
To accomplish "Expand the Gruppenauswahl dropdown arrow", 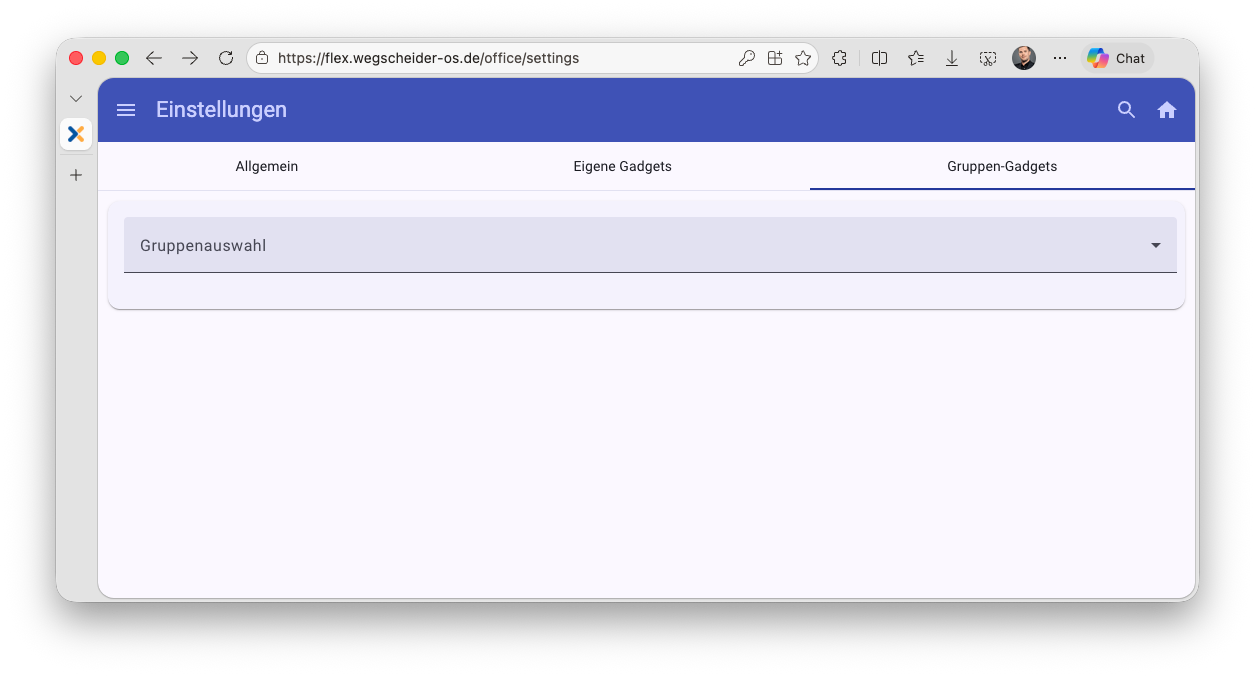I will [1156, 245].
